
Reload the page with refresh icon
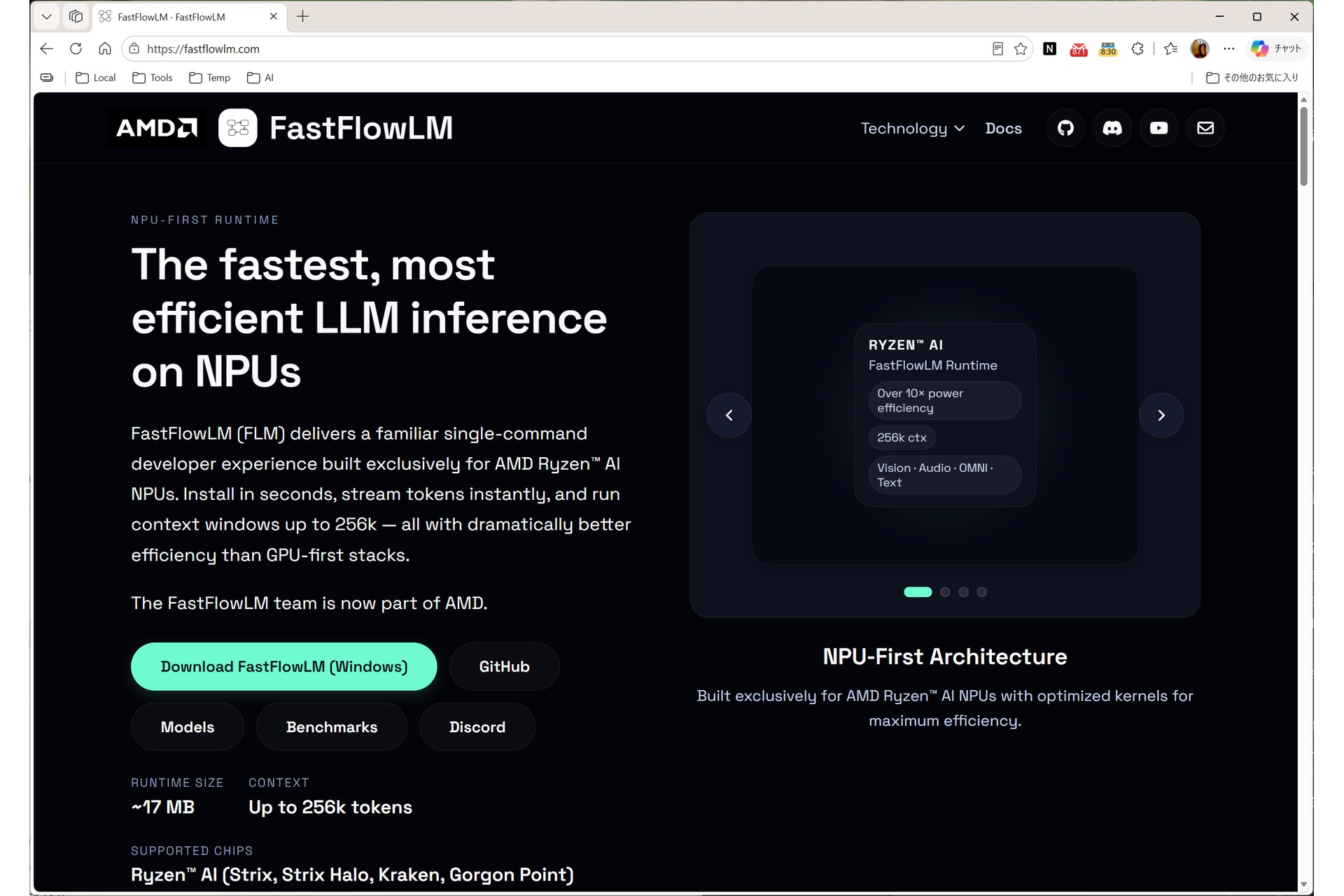click(x=76, y=48)
